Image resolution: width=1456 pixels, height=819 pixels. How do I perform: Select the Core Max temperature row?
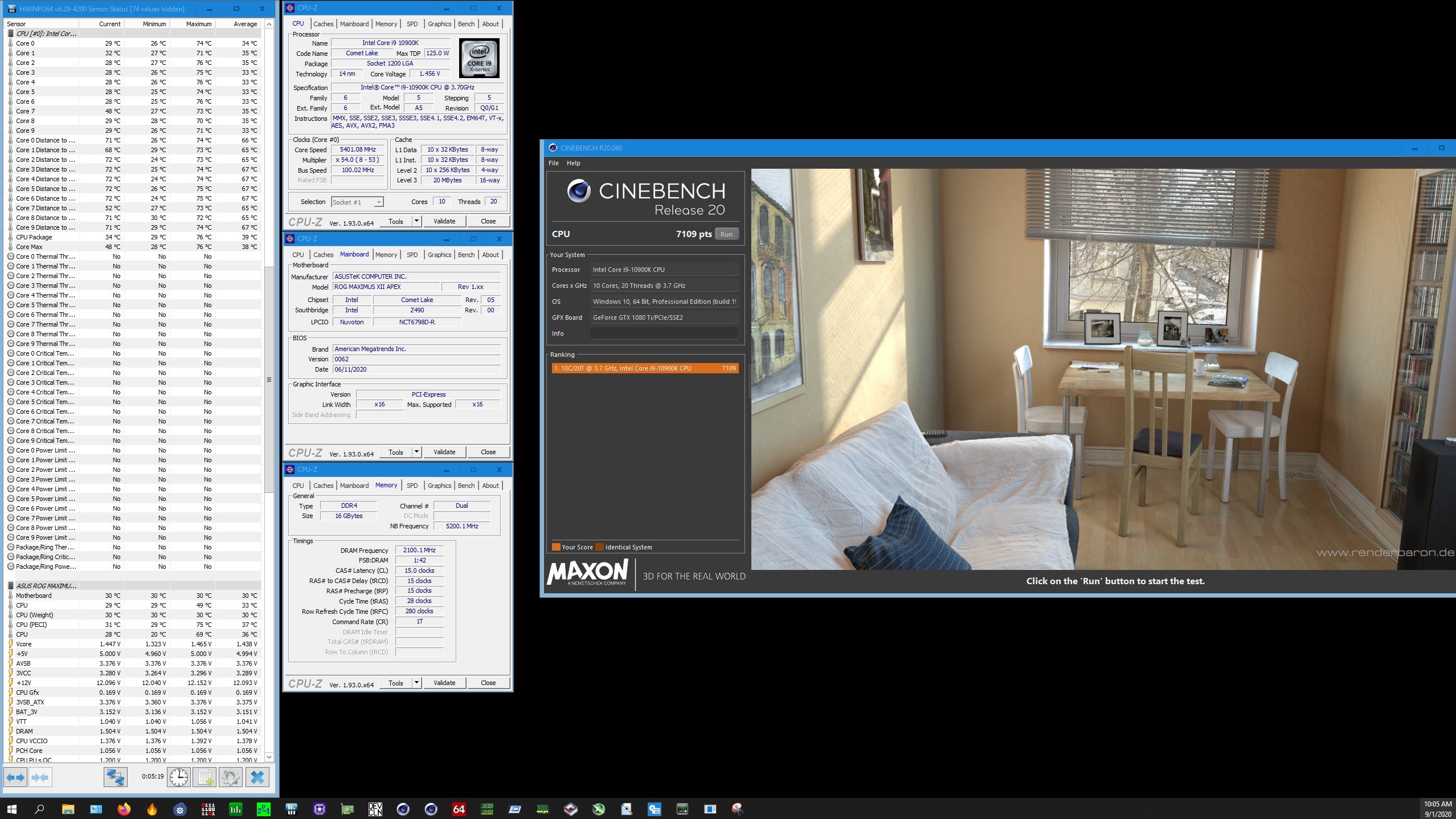pyautogui.click(x=133, y=247)
